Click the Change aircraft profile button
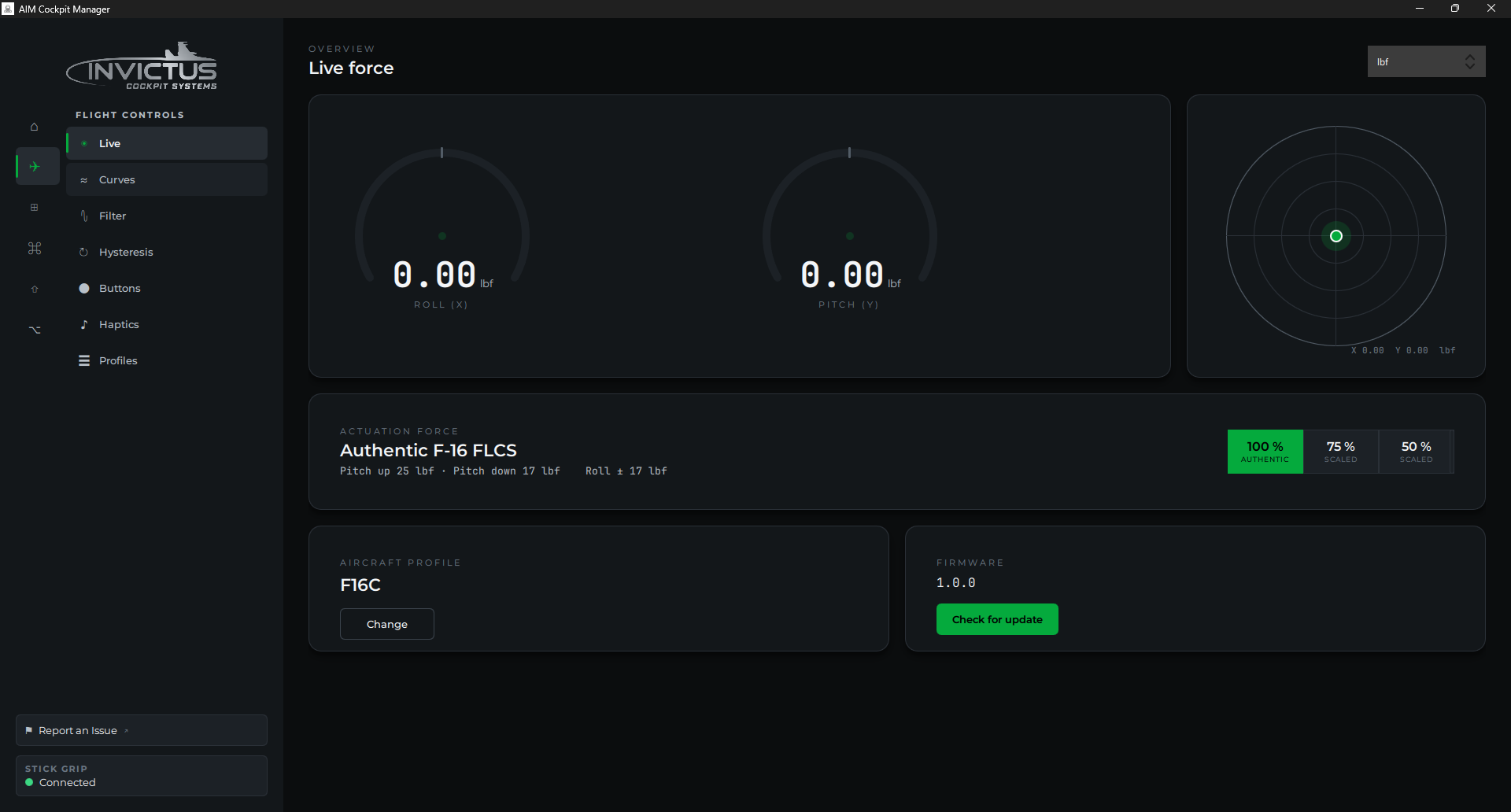 (386, 624)
